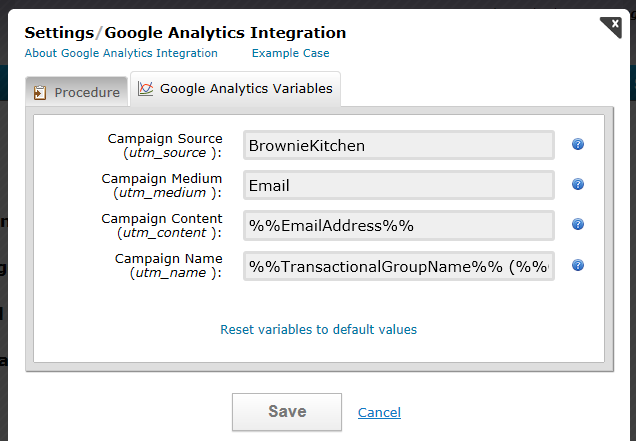Select the Google Analytics Variables tab
Viewport: 636px width, 441px height.
235,89
